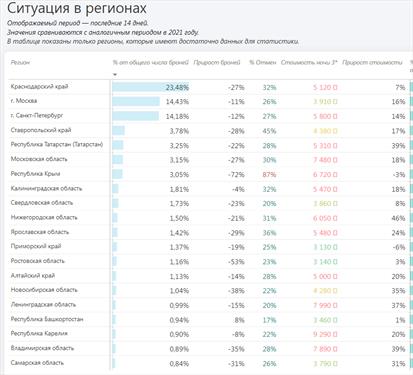The width and height of the screenshot is (413, 375).
Task: Click the 46% cost growth value
Action: click(x=398, y=218)
